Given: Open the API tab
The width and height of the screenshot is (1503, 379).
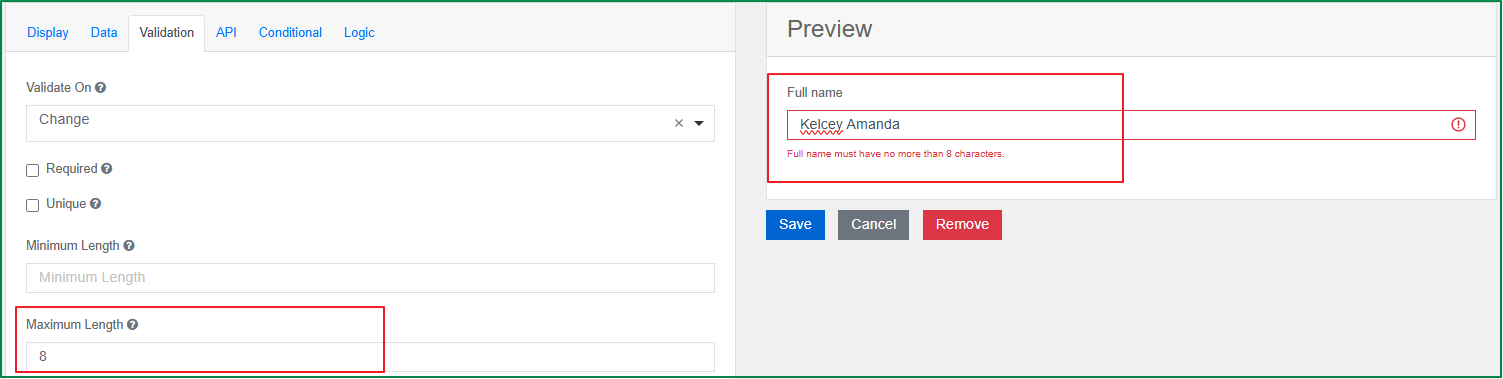Looking at the screenshot, I should [x=227, y=32].
